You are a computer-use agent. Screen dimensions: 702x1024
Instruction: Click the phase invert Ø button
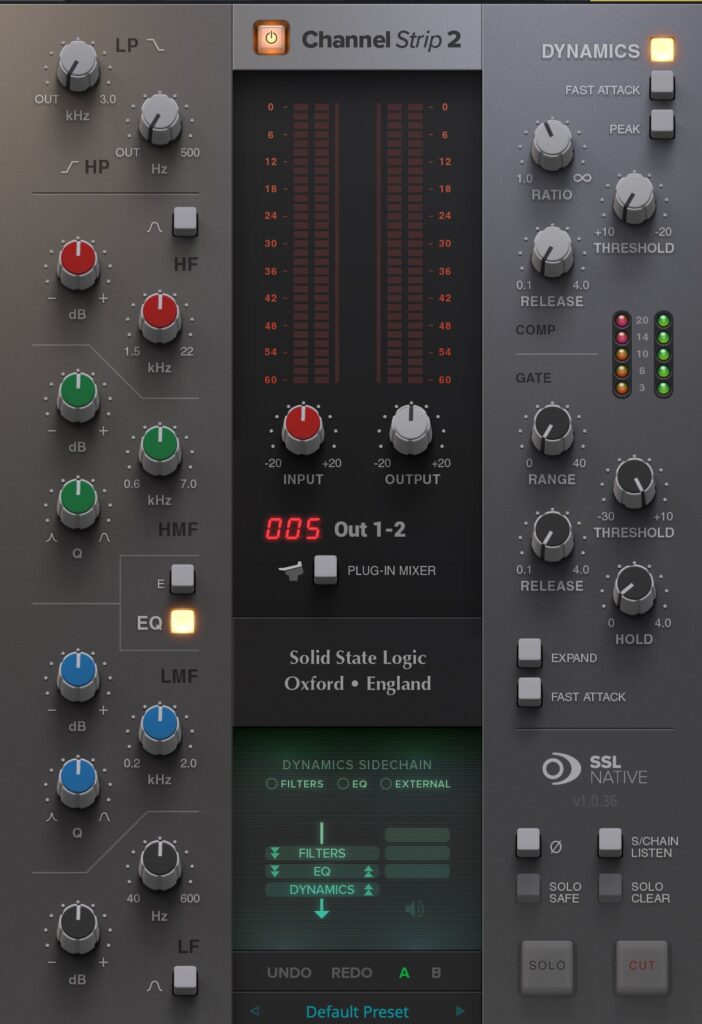coord(529,843)
